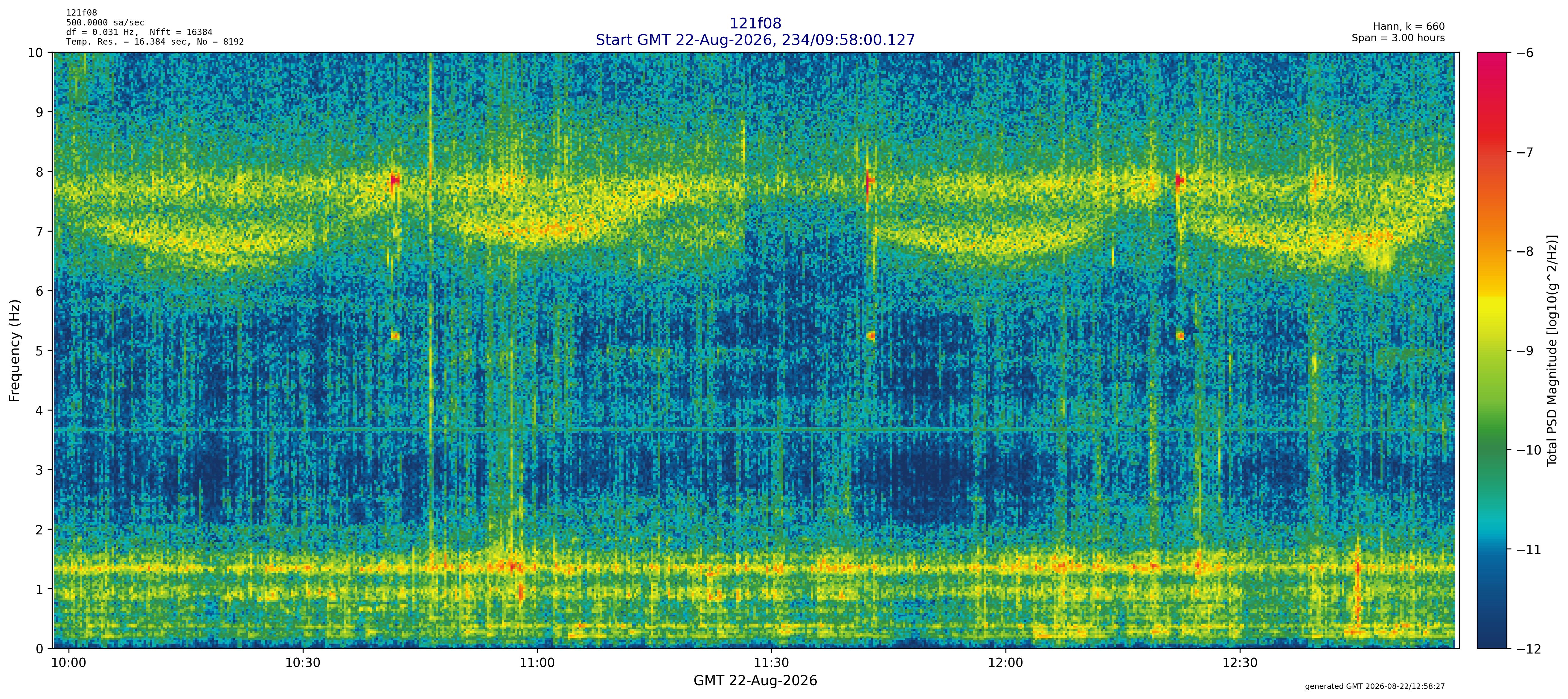
Task: Click the "Start GMT 22-Aug-2026, 234/09:58:00.127" subtitle
Action: [755, 40]
